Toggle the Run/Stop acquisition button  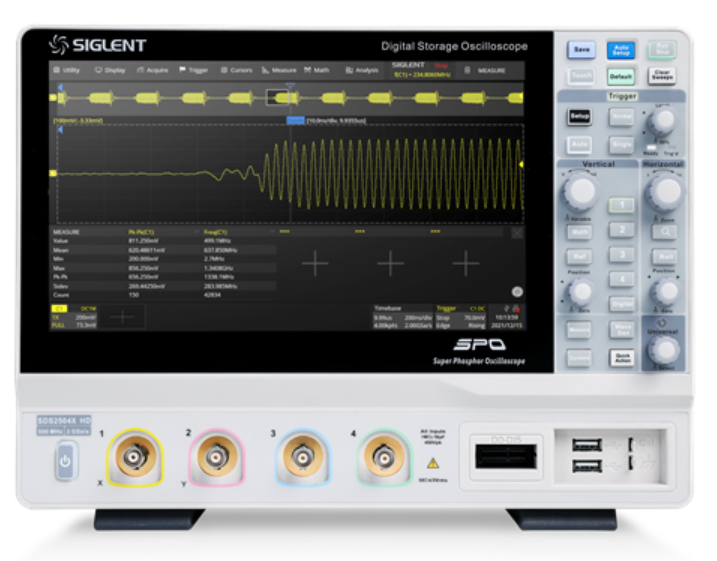pyautogui.click(x=661, y=48)
